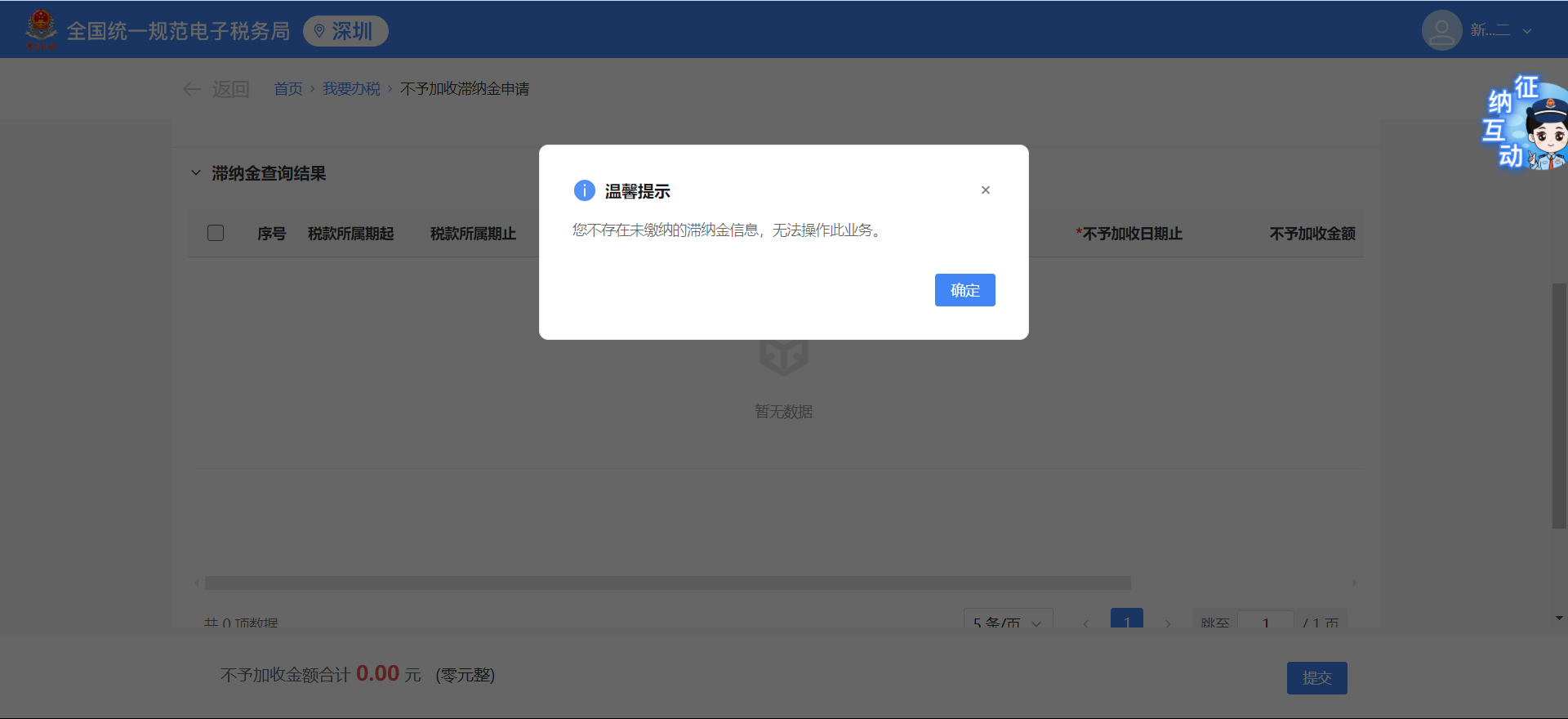Click the page vertical scrollbar thumb
The image size is (1568, 719).
(1559, 406)
